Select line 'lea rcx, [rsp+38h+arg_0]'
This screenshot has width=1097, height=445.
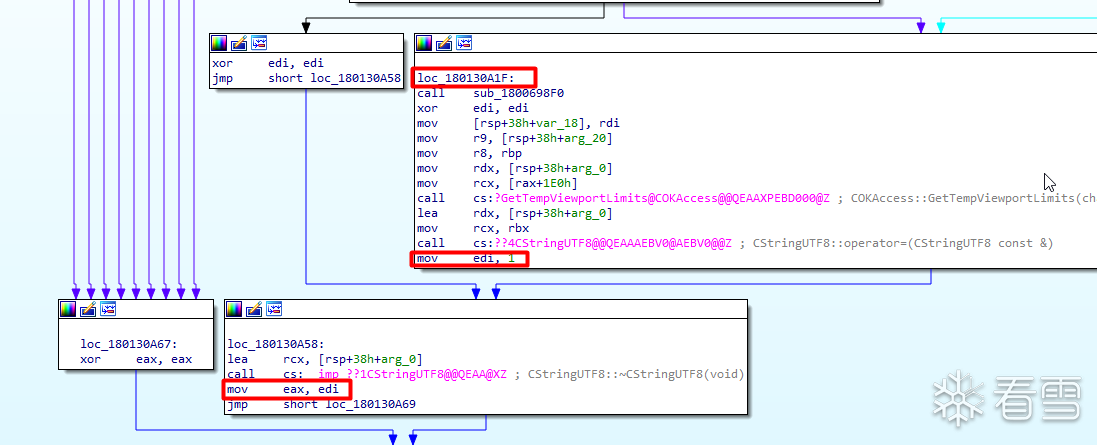[325, 360]
